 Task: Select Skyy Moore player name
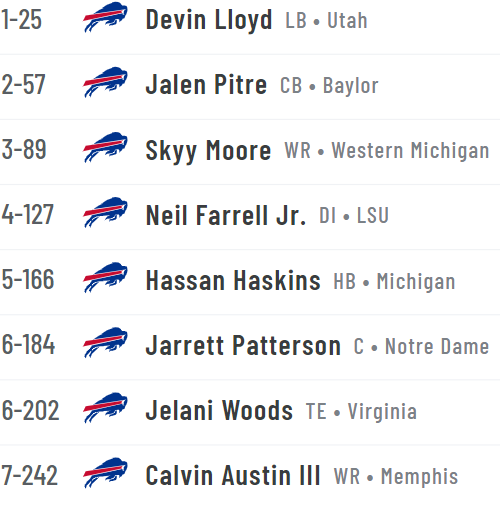pos(208,151)
